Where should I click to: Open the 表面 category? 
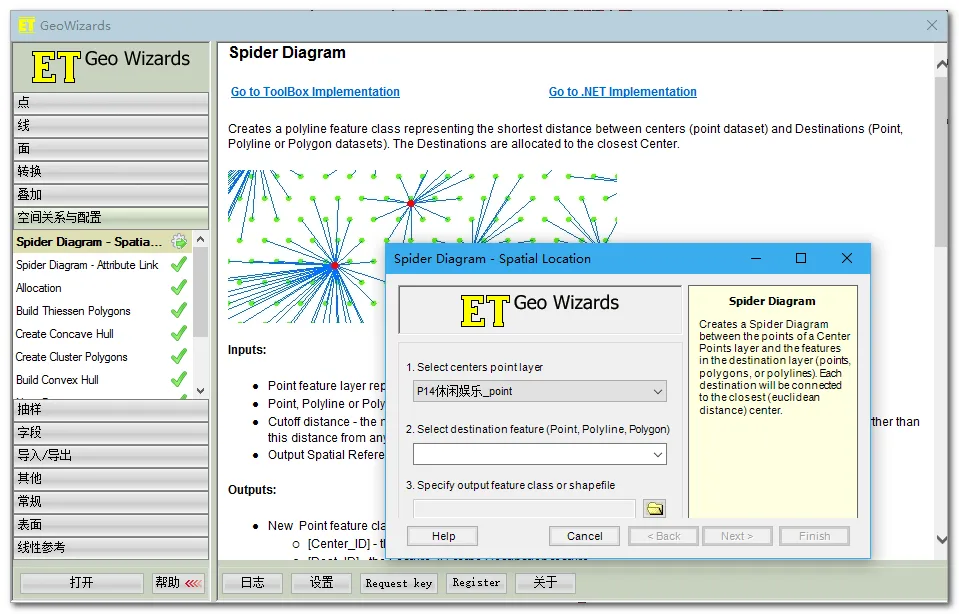point(111,525)
